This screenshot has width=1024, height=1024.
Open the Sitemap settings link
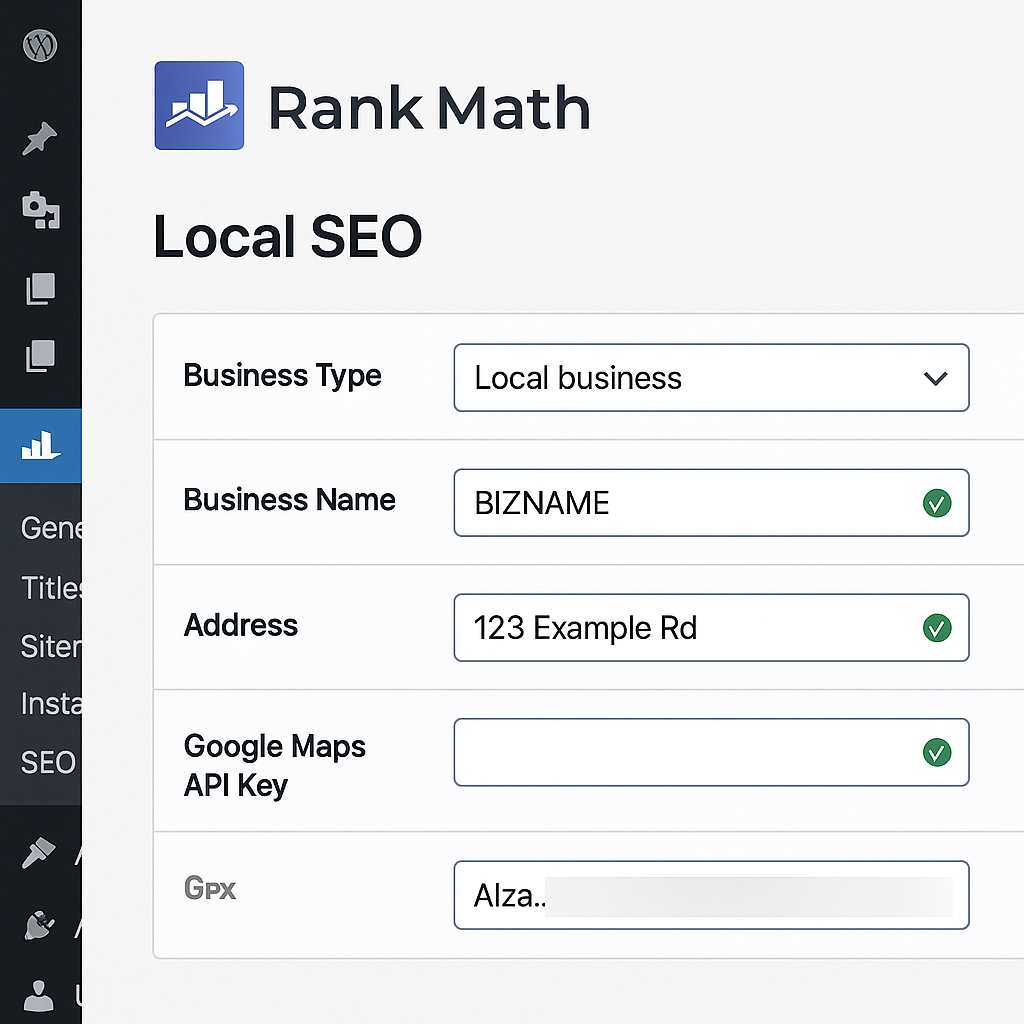(x=48, y=646)
